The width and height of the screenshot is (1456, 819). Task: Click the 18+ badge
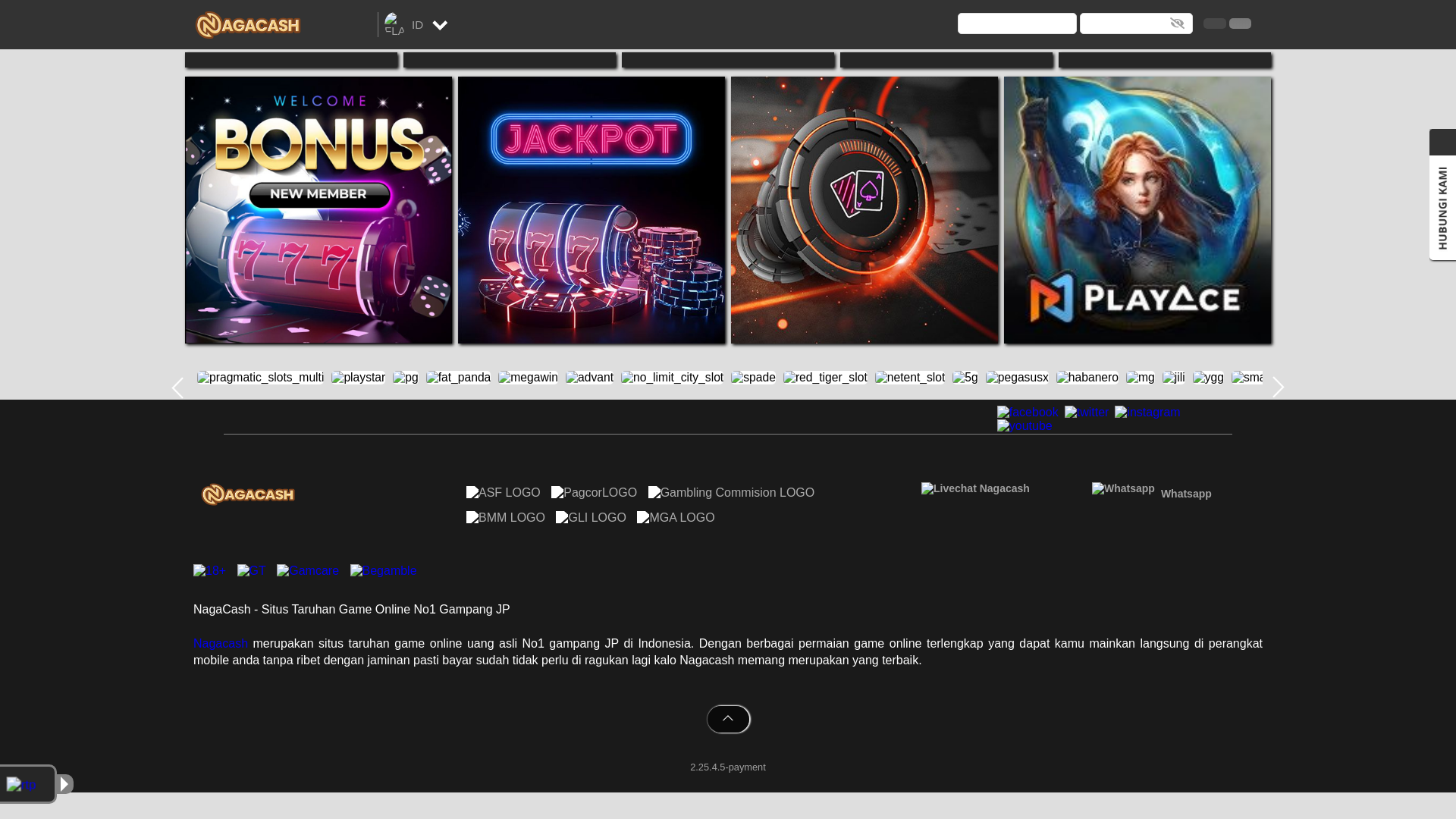pos(210,571)
